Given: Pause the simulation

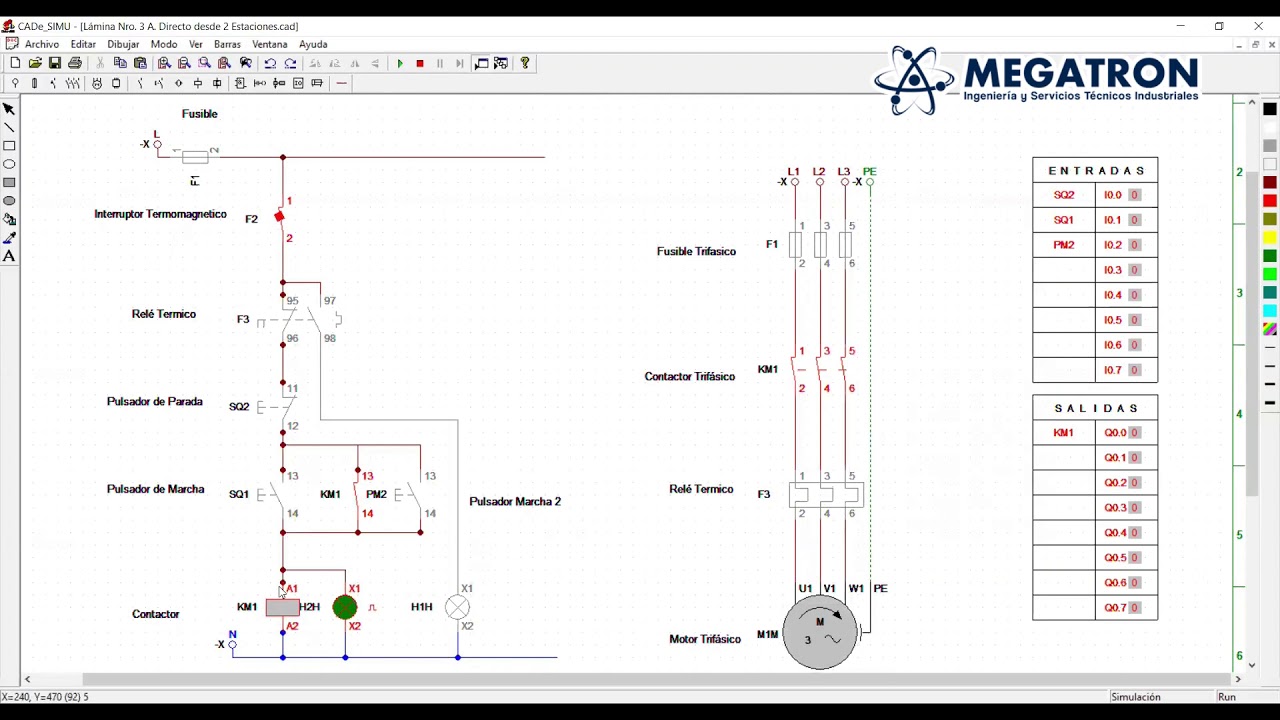Looking at the screenshot, I should click(440, 63).
